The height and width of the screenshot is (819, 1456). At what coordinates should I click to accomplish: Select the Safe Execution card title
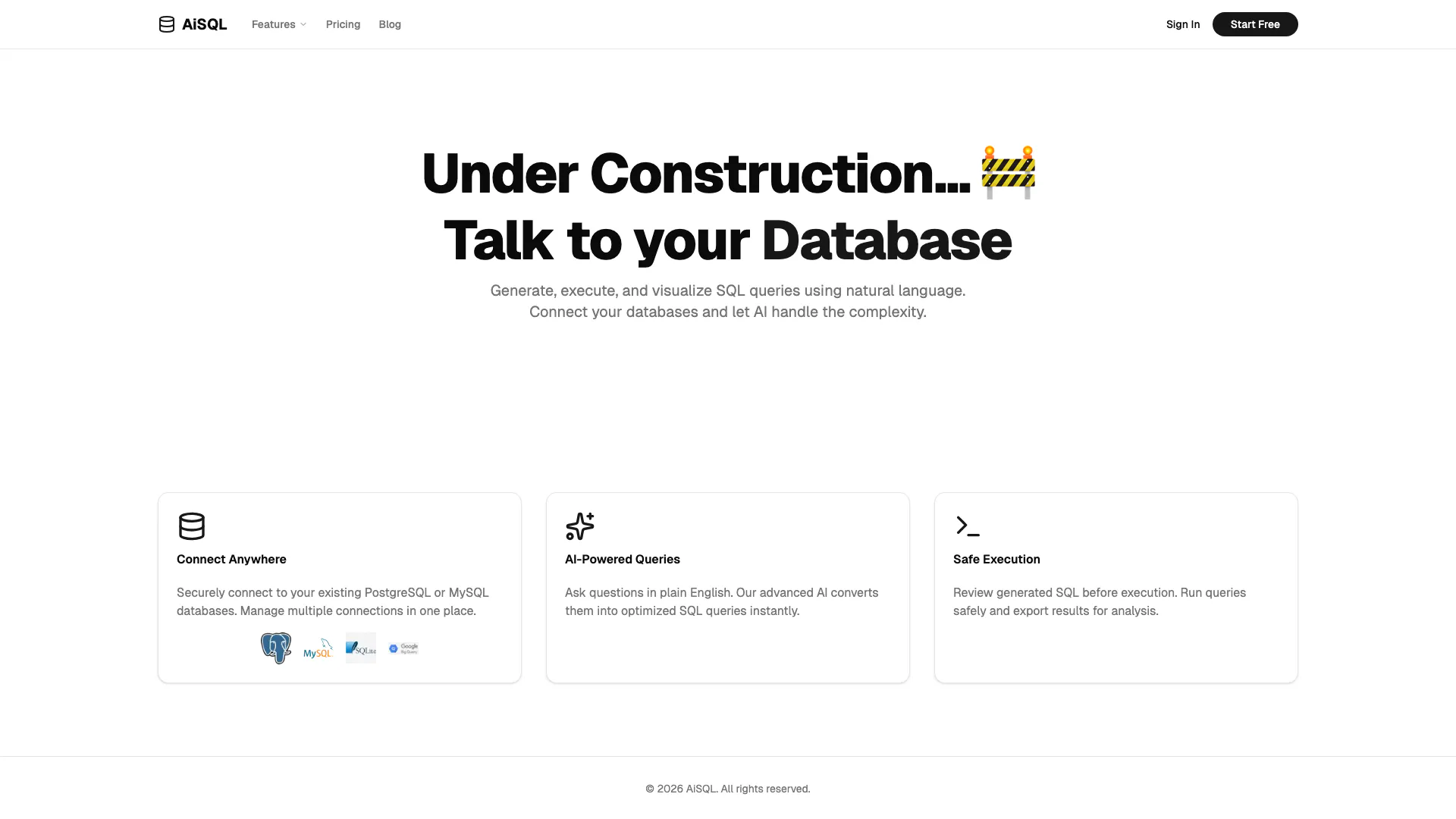click(x=996, y=559)
